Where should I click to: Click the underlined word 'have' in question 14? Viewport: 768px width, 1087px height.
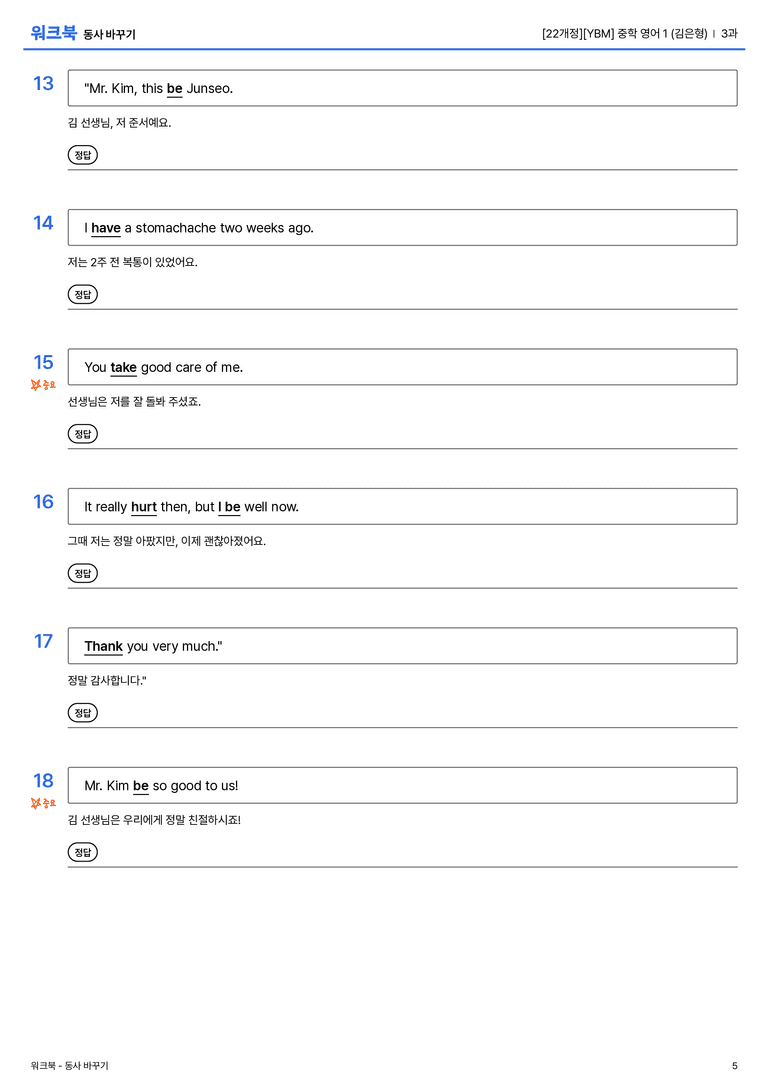pos(106,228)
